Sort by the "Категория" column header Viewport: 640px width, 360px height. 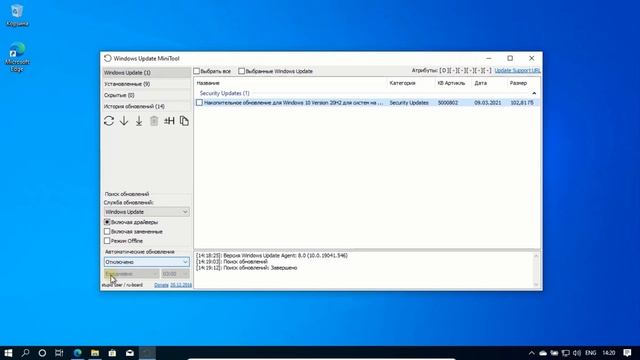(411, 83)
